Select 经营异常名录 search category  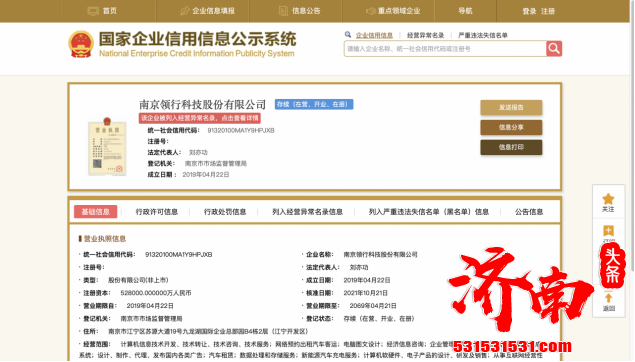coord(425,35)
